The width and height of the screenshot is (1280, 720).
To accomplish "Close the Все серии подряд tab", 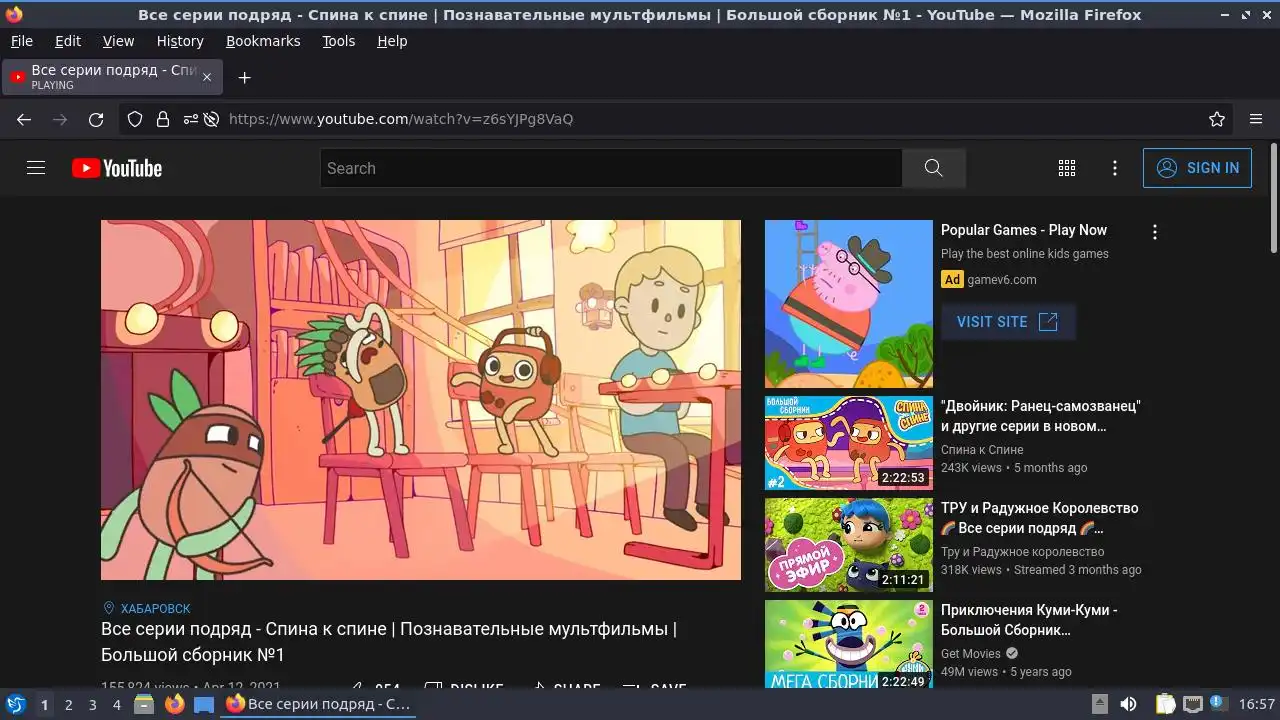I will pos(207,77).
